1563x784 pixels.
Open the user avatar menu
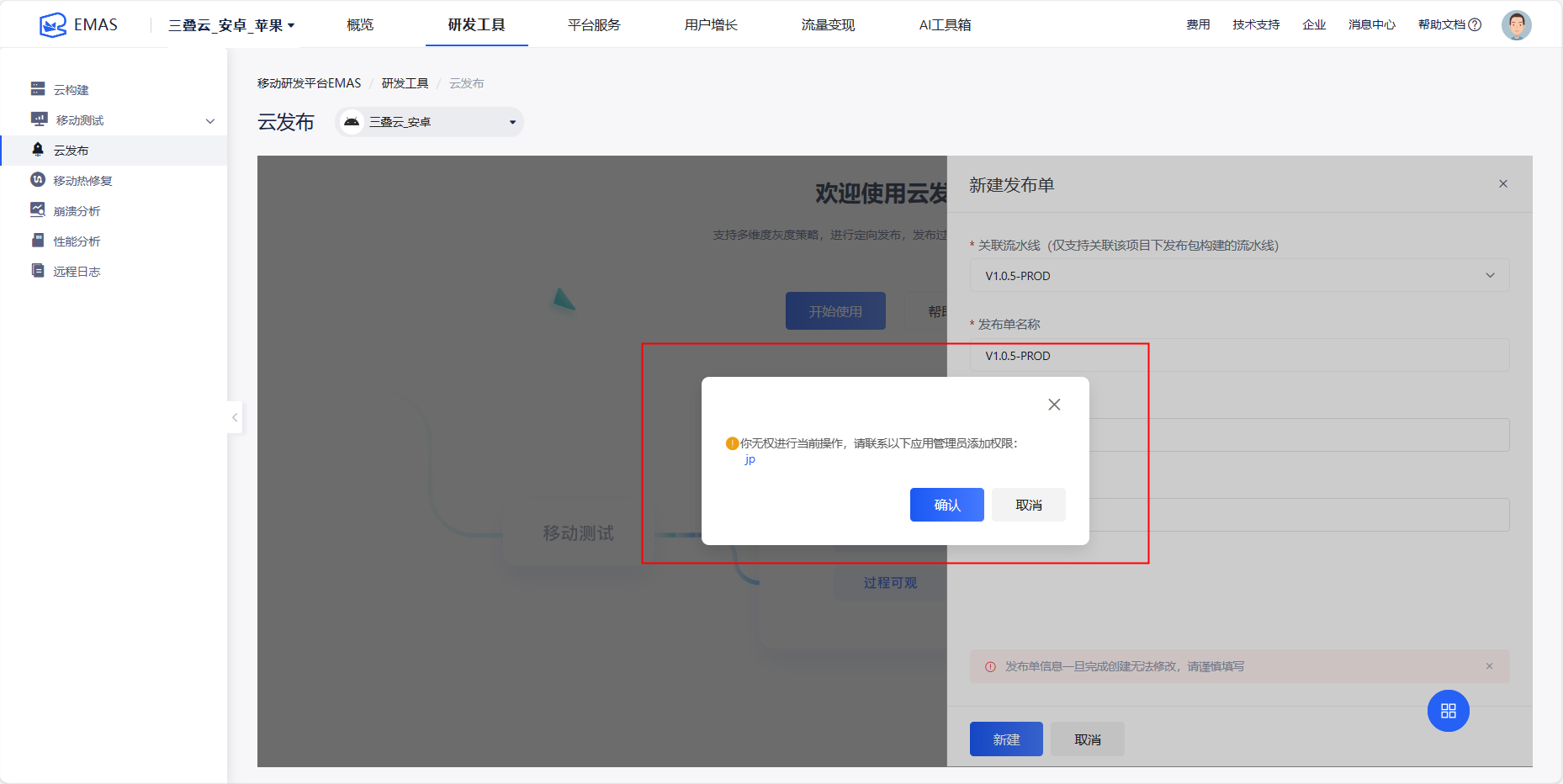coord(1517,25)
